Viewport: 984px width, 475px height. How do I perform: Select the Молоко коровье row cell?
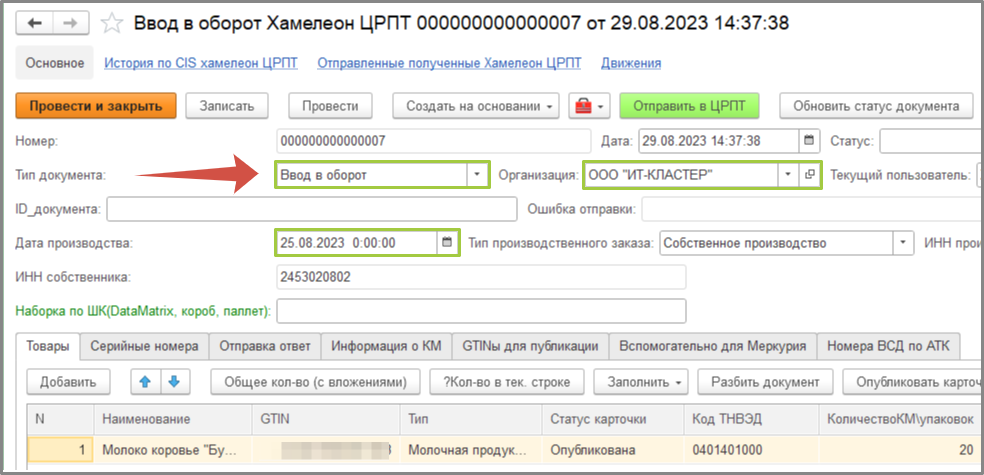[x=173, y=450]
